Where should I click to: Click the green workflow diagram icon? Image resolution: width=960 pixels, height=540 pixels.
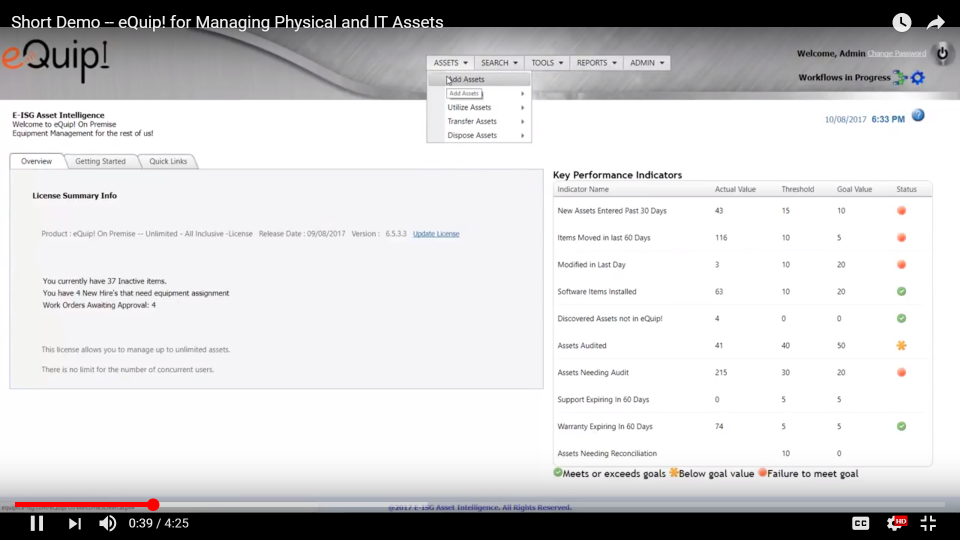(899, 78)
